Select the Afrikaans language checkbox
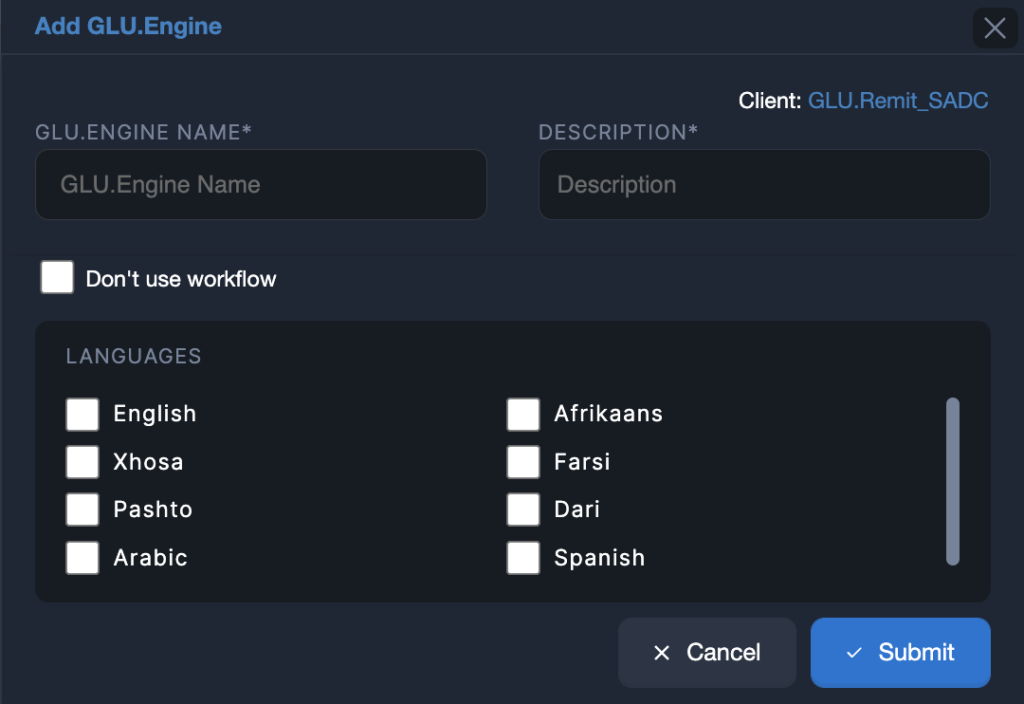 [523, 414]
